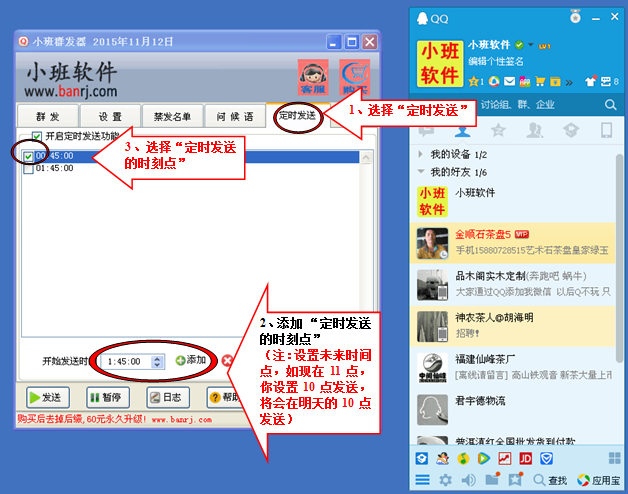The height and width of the screenshot is (494, 628).
Task: Open the QQ browser icon in profile row
Action: pyautogui.click(x=494, y=82)
